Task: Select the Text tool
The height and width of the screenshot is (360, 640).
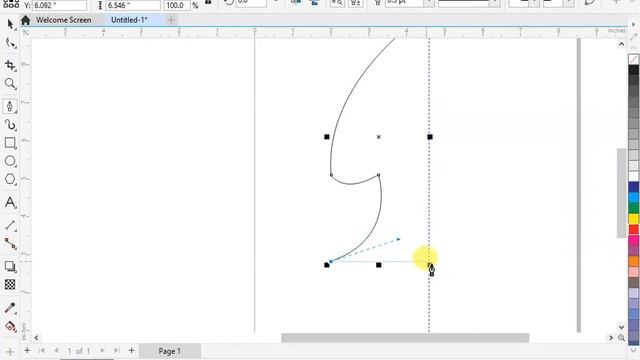Action: (x=10, y=202)
